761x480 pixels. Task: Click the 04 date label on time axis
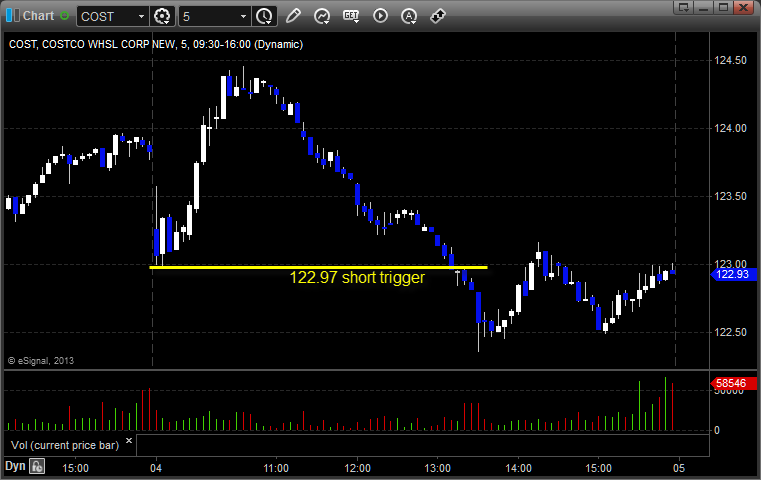(156, 468)
